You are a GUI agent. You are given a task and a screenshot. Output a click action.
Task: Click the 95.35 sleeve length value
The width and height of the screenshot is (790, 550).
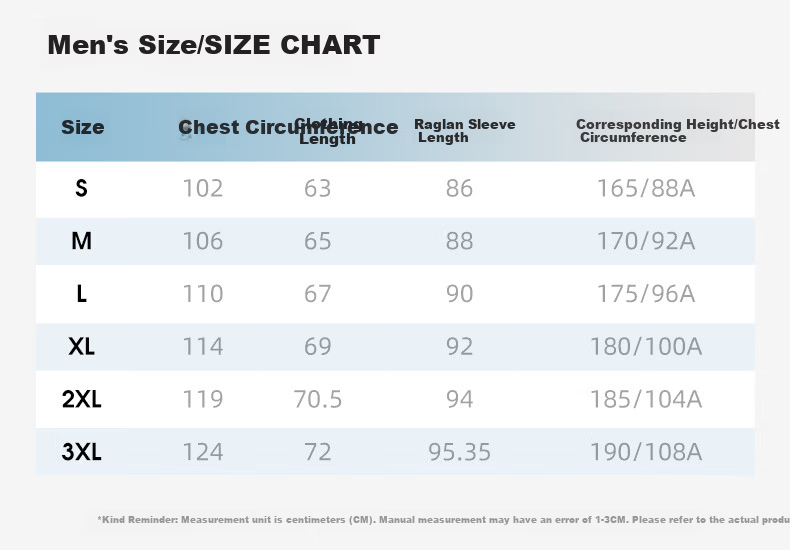point(459,452)
